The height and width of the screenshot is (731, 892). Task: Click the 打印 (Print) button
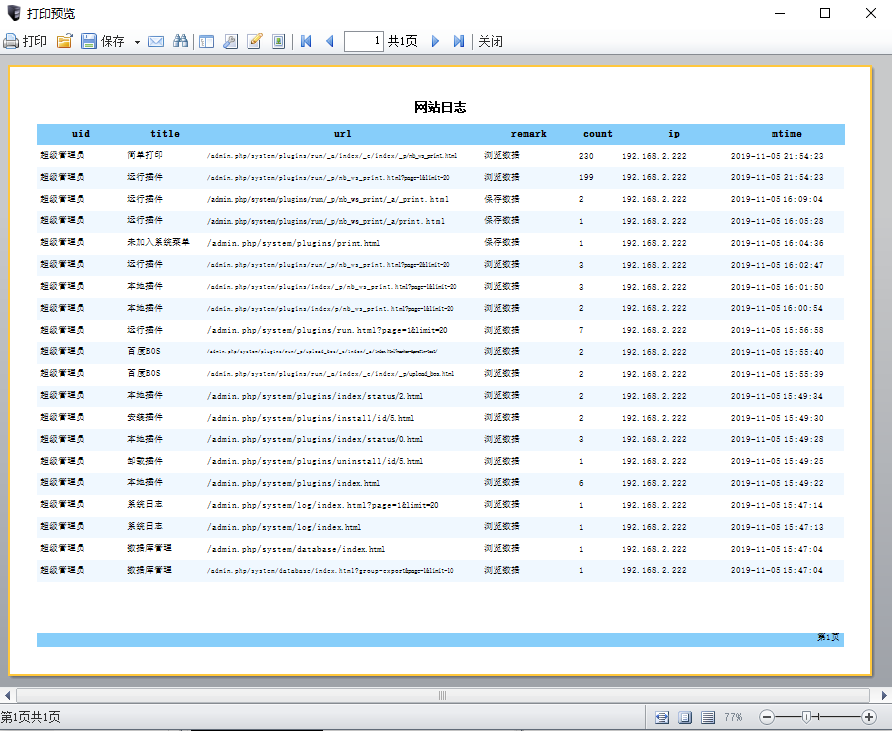click(x=25, y=41)
